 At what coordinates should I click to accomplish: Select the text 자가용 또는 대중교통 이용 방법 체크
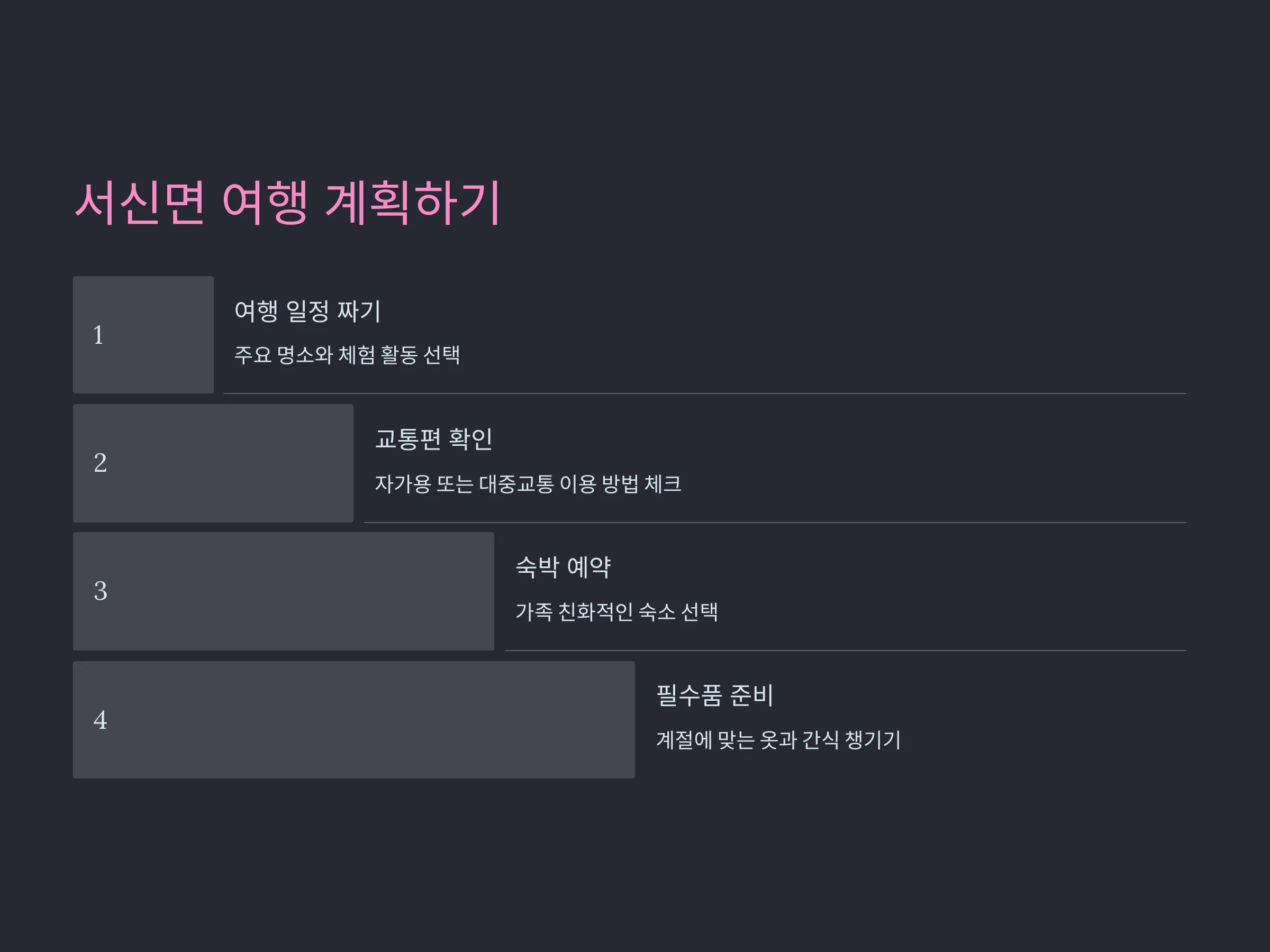pyautogui.click(x=528, y=484)
